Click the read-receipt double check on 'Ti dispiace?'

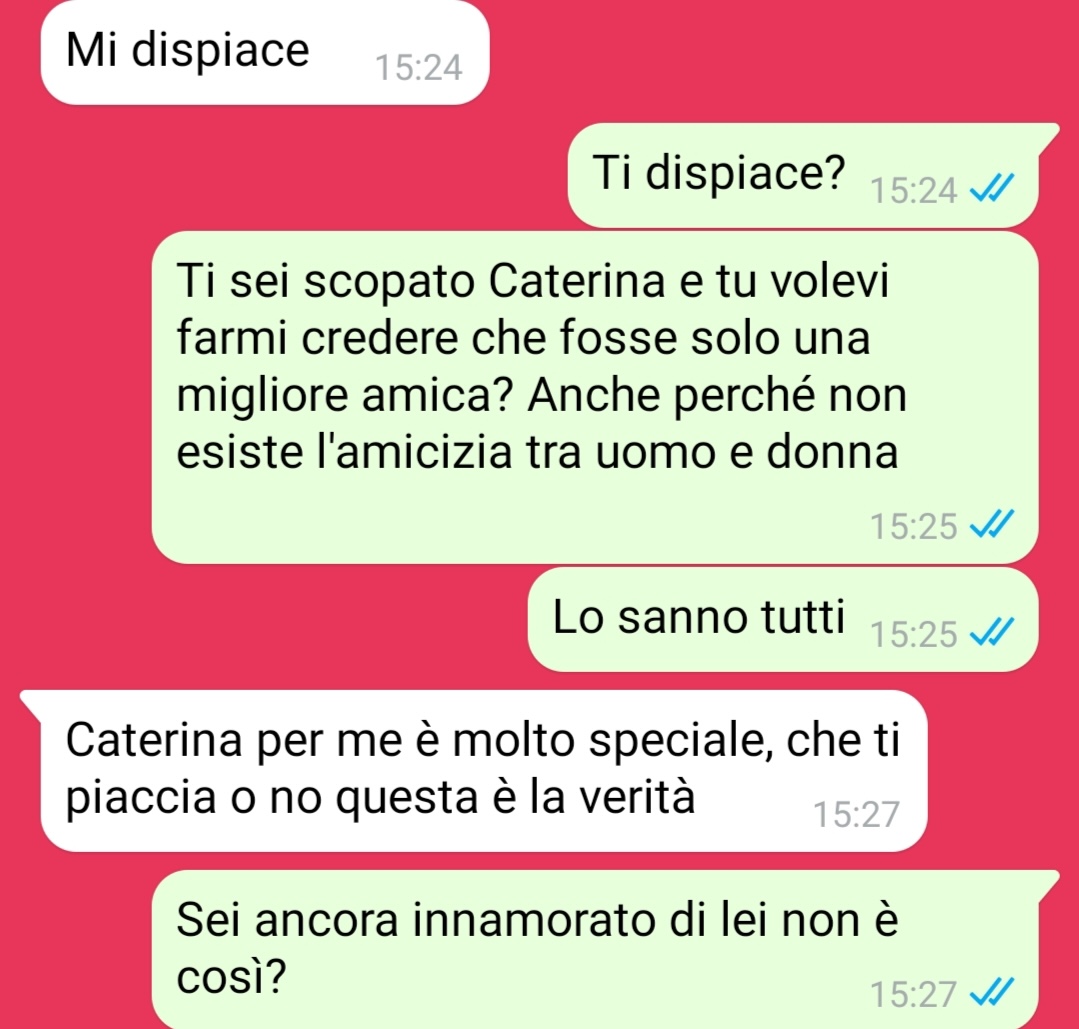[992, 188]
